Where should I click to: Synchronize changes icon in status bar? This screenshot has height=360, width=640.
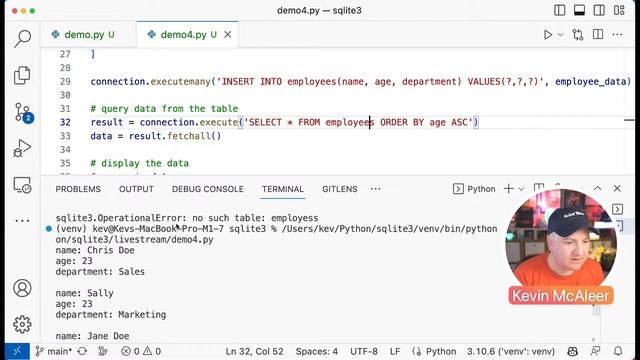pyautogui.click(x=82, y=351)
